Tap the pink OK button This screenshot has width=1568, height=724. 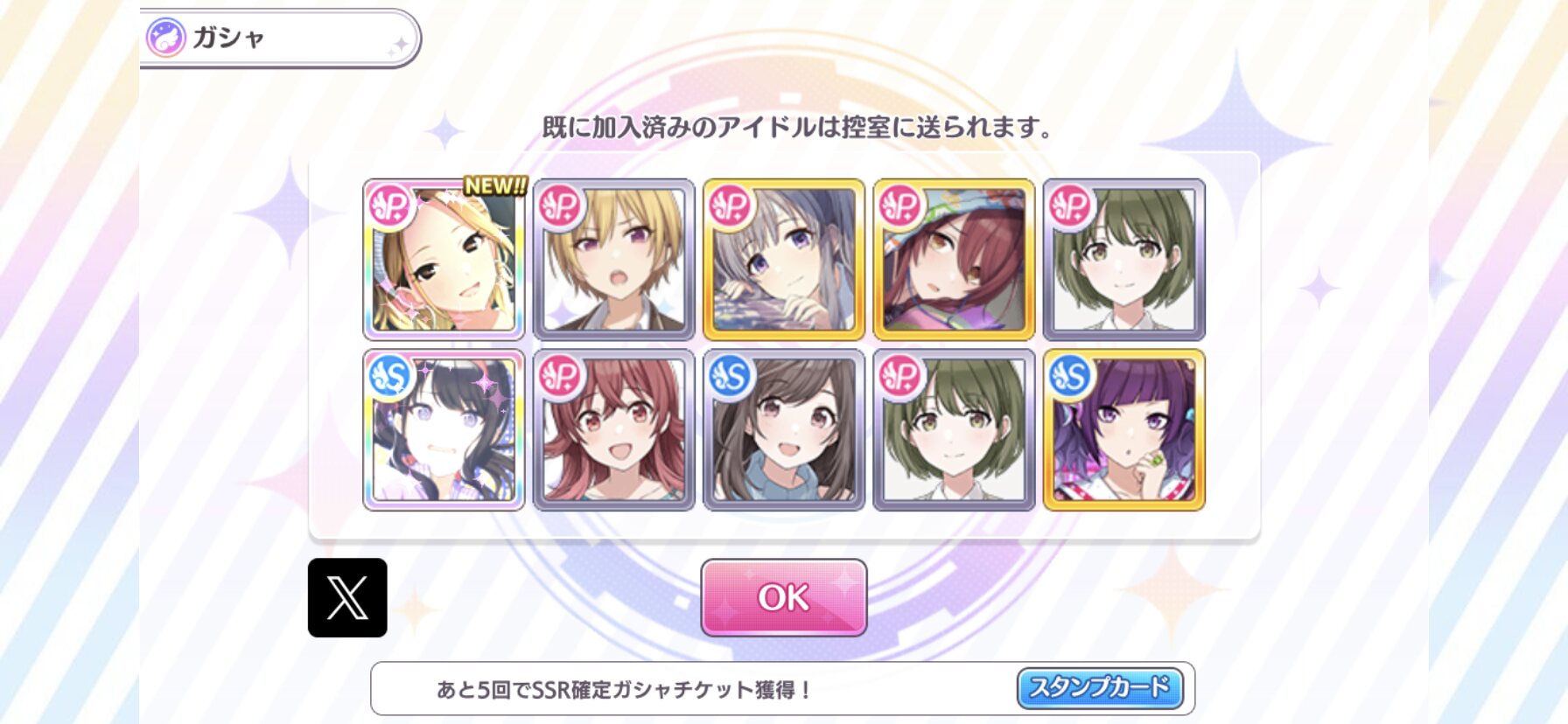coord(784,598)
